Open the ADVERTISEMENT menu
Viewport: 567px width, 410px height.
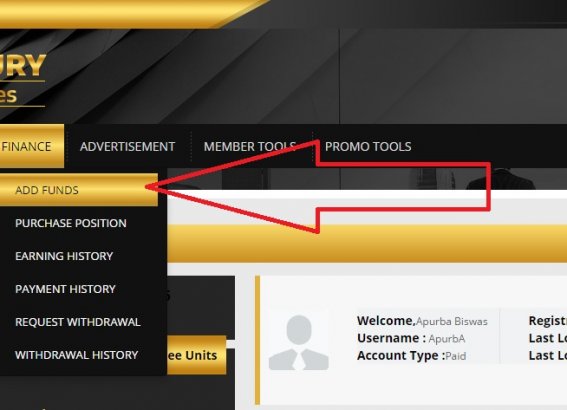[127, 146]
